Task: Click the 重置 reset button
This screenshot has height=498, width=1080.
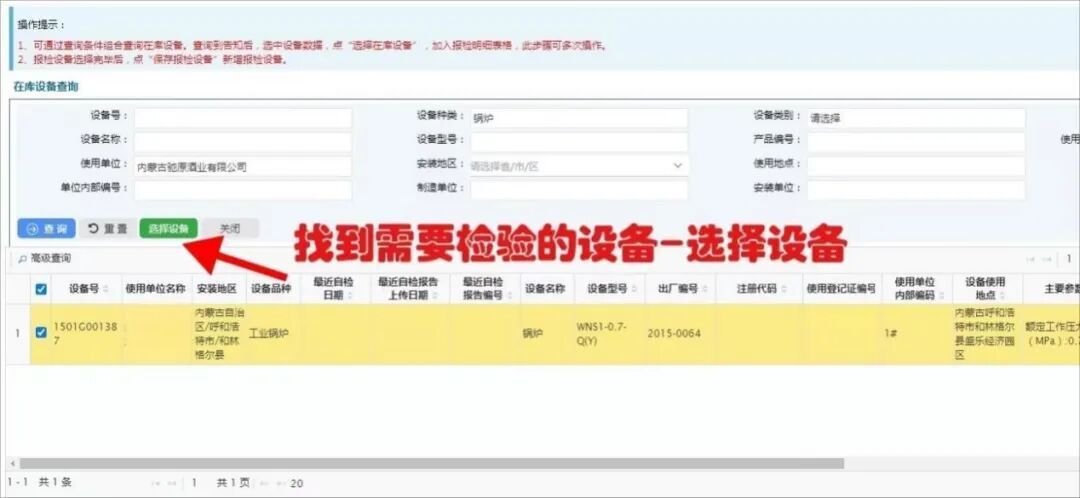Action: (x=108, y=229)
